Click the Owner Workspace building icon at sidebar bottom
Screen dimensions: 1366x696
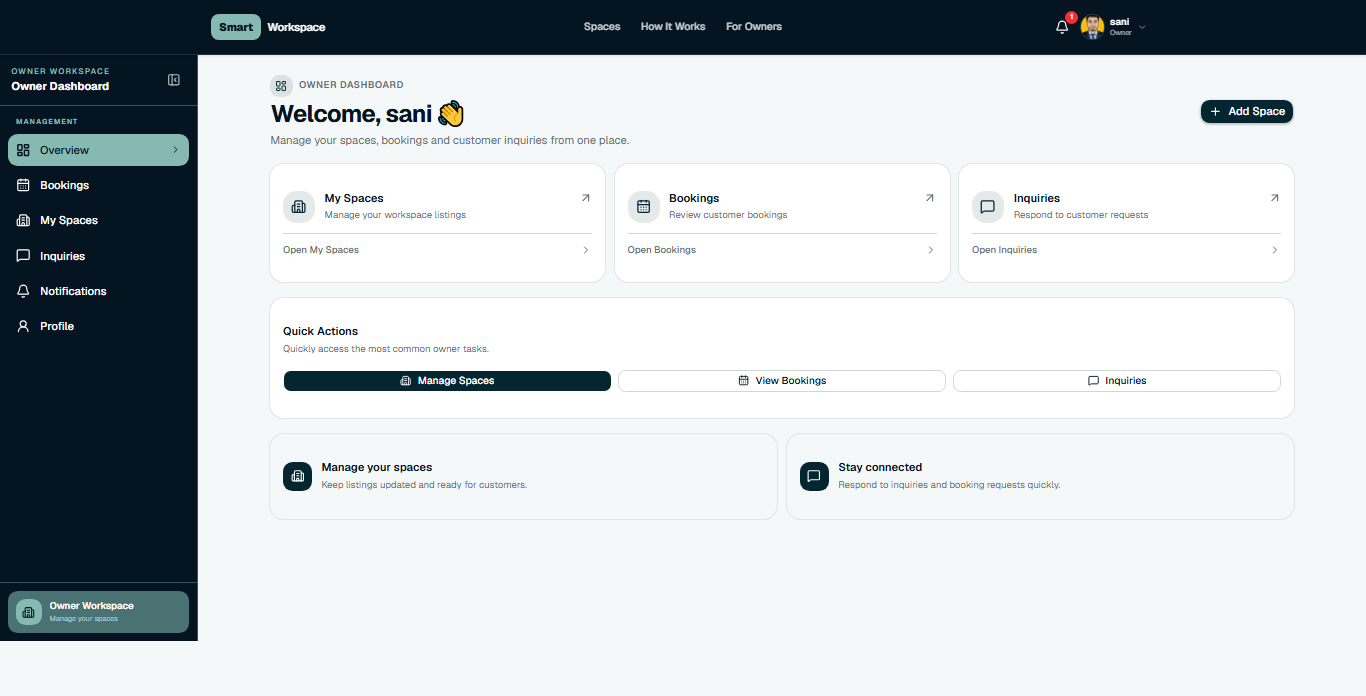coord(29,612)
